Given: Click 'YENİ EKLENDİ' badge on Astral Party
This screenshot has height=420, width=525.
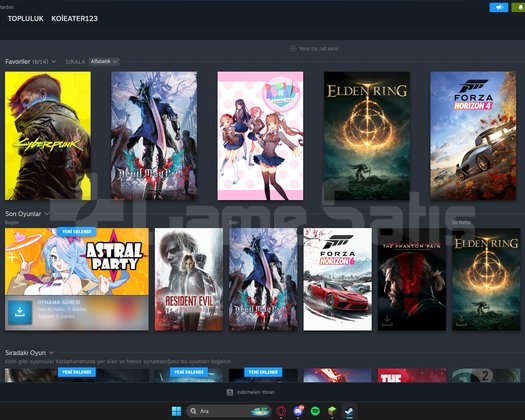Looking at the screenshot, I should (x=77, y=231).
